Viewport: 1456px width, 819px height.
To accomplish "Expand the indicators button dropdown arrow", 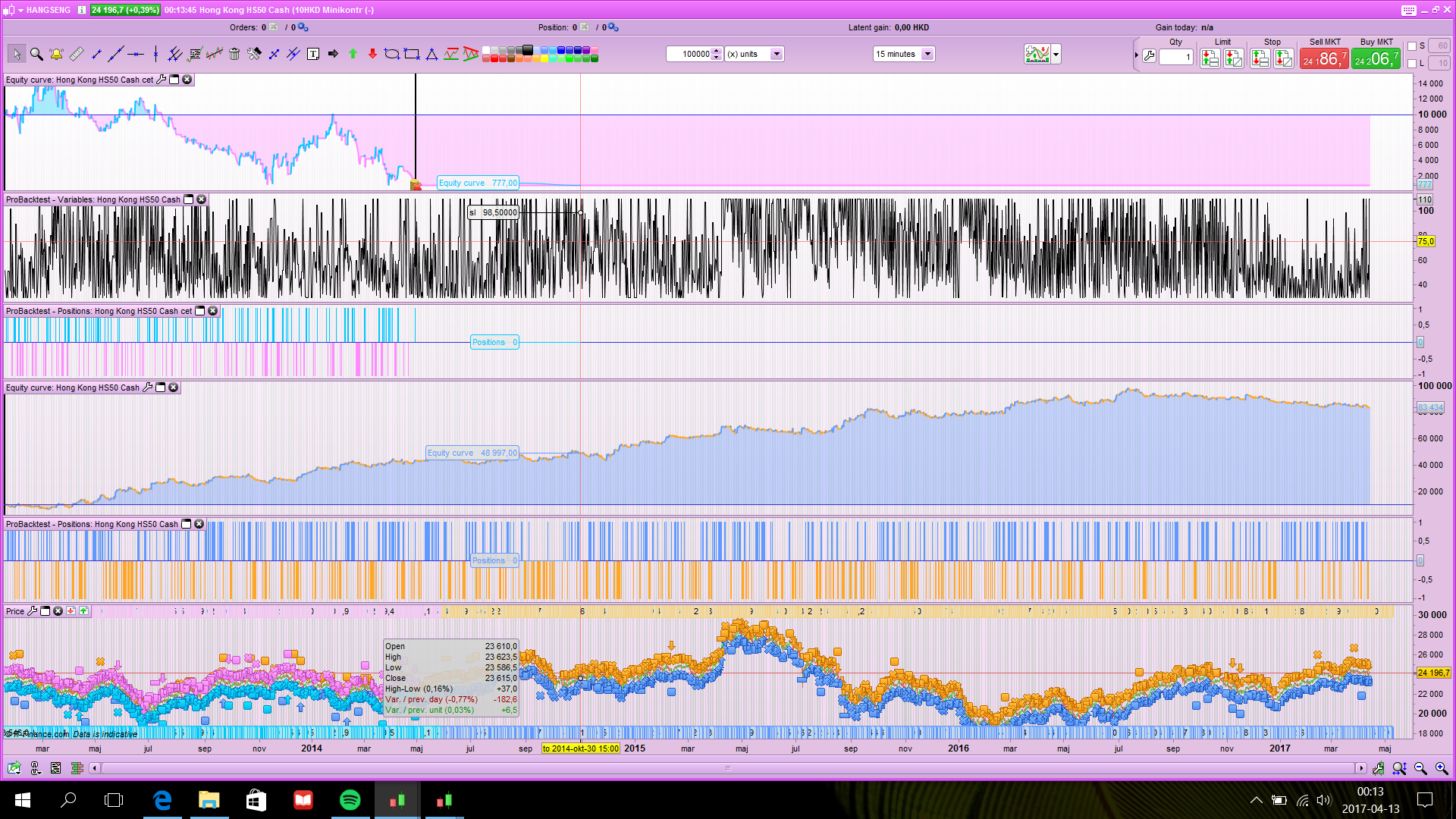I will coord(1056,54).
